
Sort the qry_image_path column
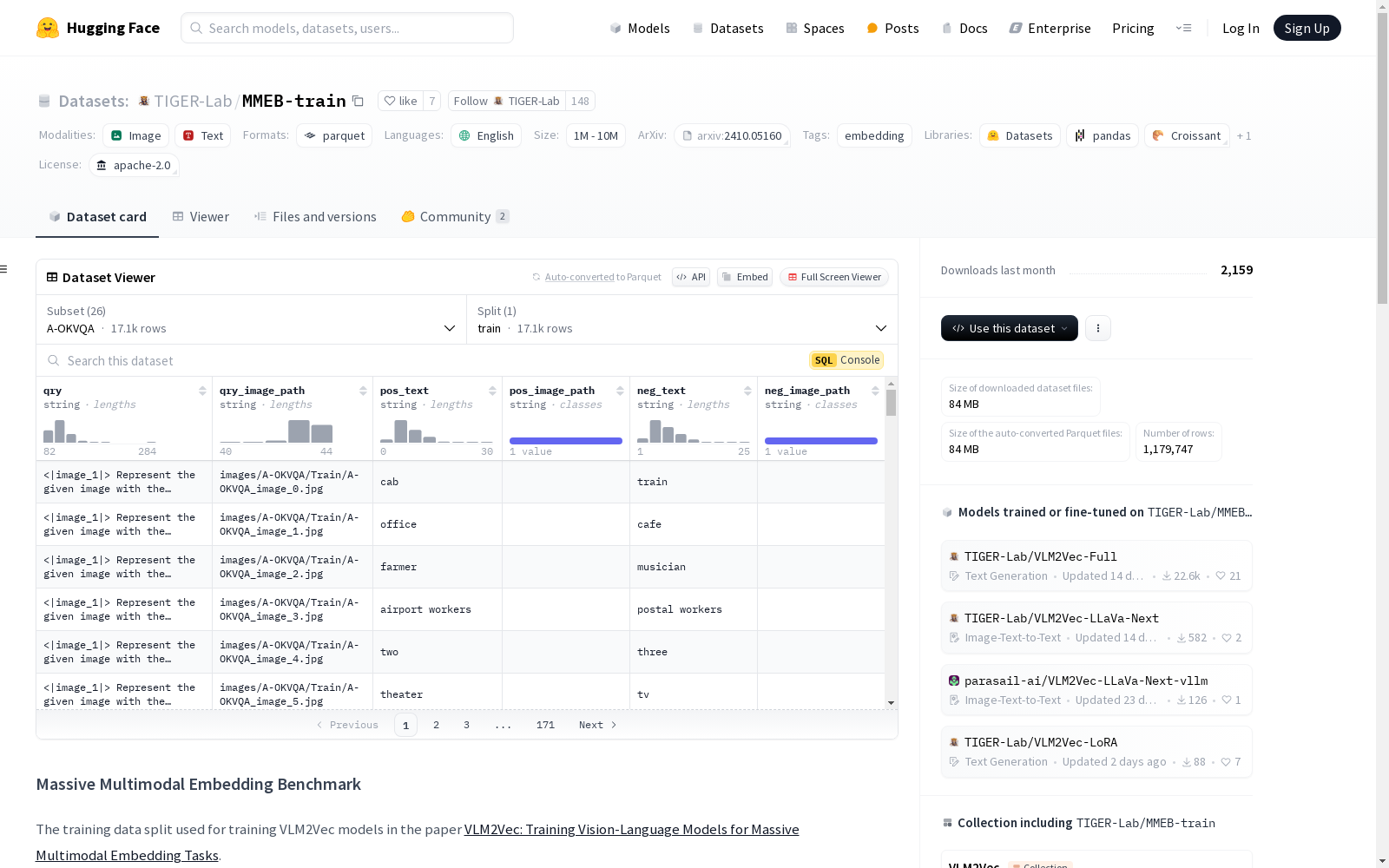click(363, 391)
